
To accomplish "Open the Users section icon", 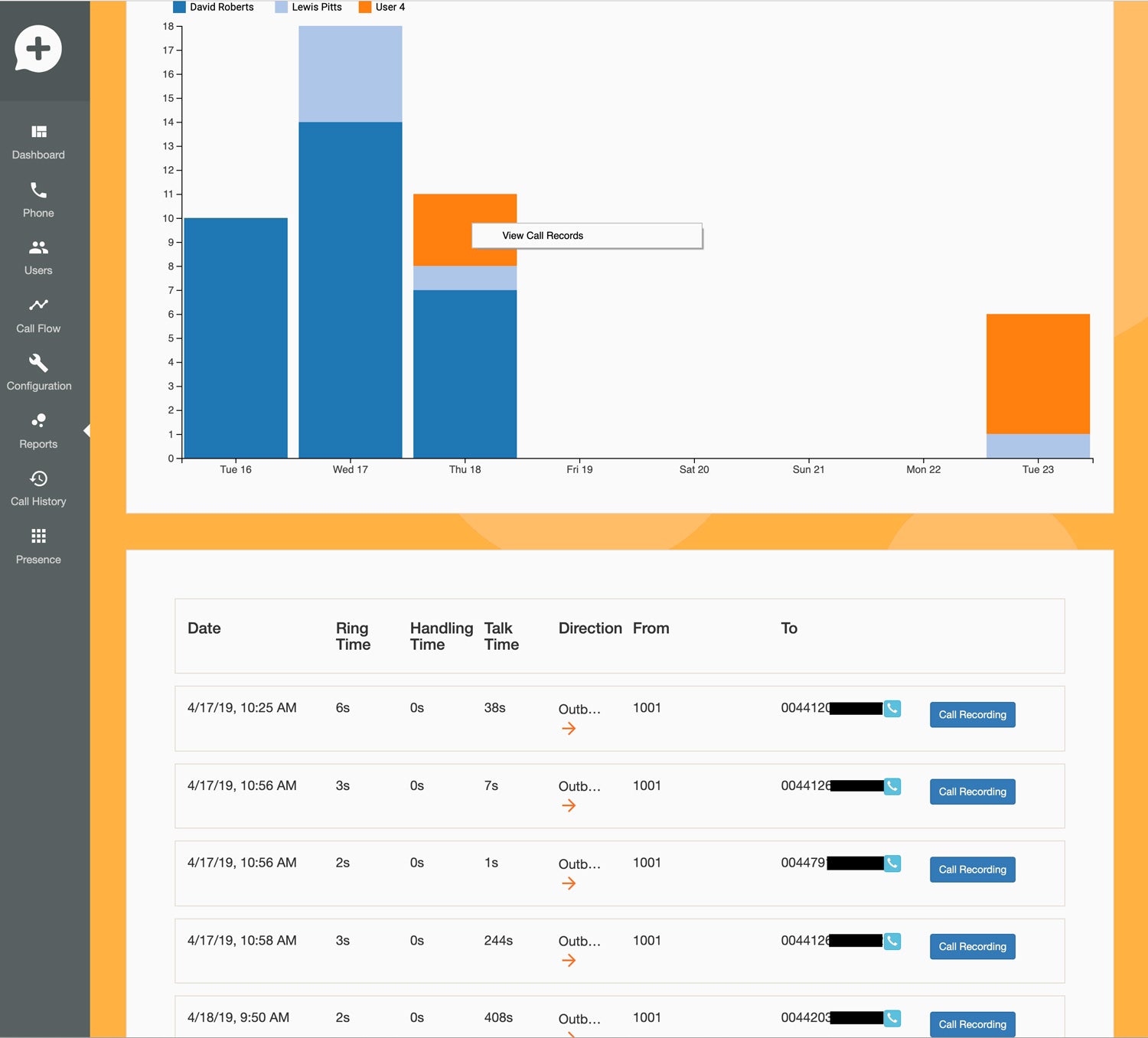I will click(38, 248).
